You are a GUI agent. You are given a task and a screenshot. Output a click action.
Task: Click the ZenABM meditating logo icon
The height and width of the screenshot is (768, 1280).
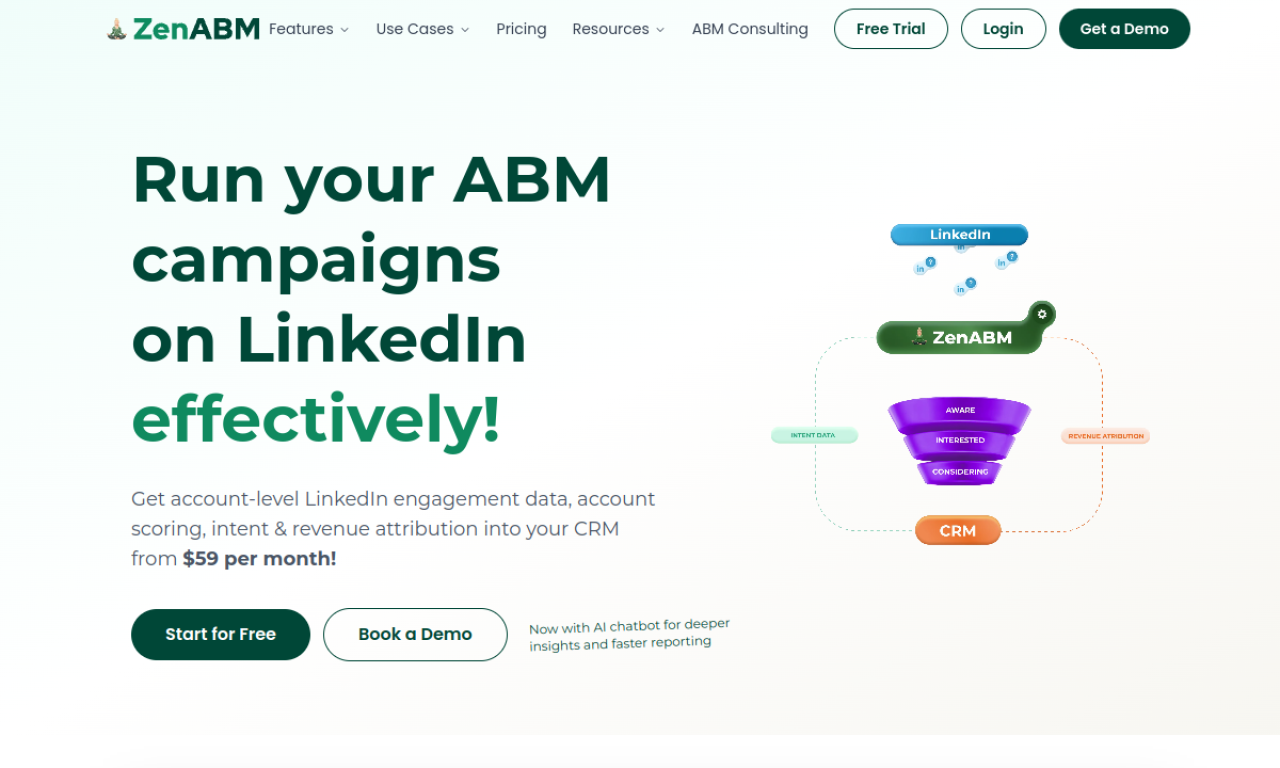point(117,28)
